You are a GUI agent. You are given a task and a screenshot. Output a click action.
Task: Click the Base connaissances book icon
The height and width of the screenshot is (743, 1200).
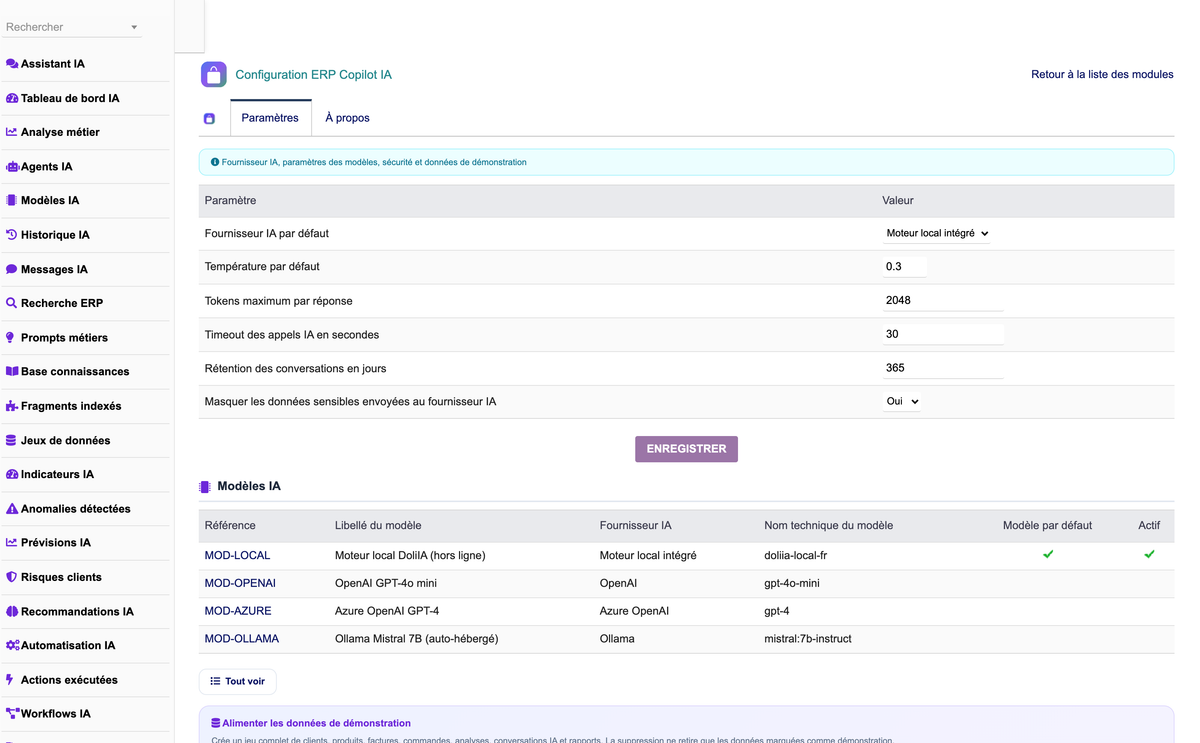[12, 372]
